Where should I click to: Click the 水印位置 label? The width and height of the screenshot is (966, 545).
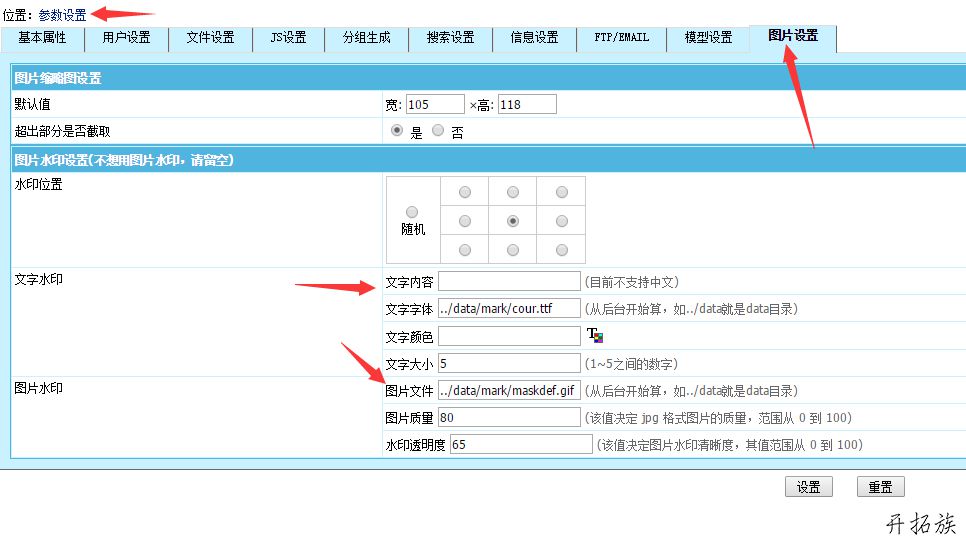point(38,184)
